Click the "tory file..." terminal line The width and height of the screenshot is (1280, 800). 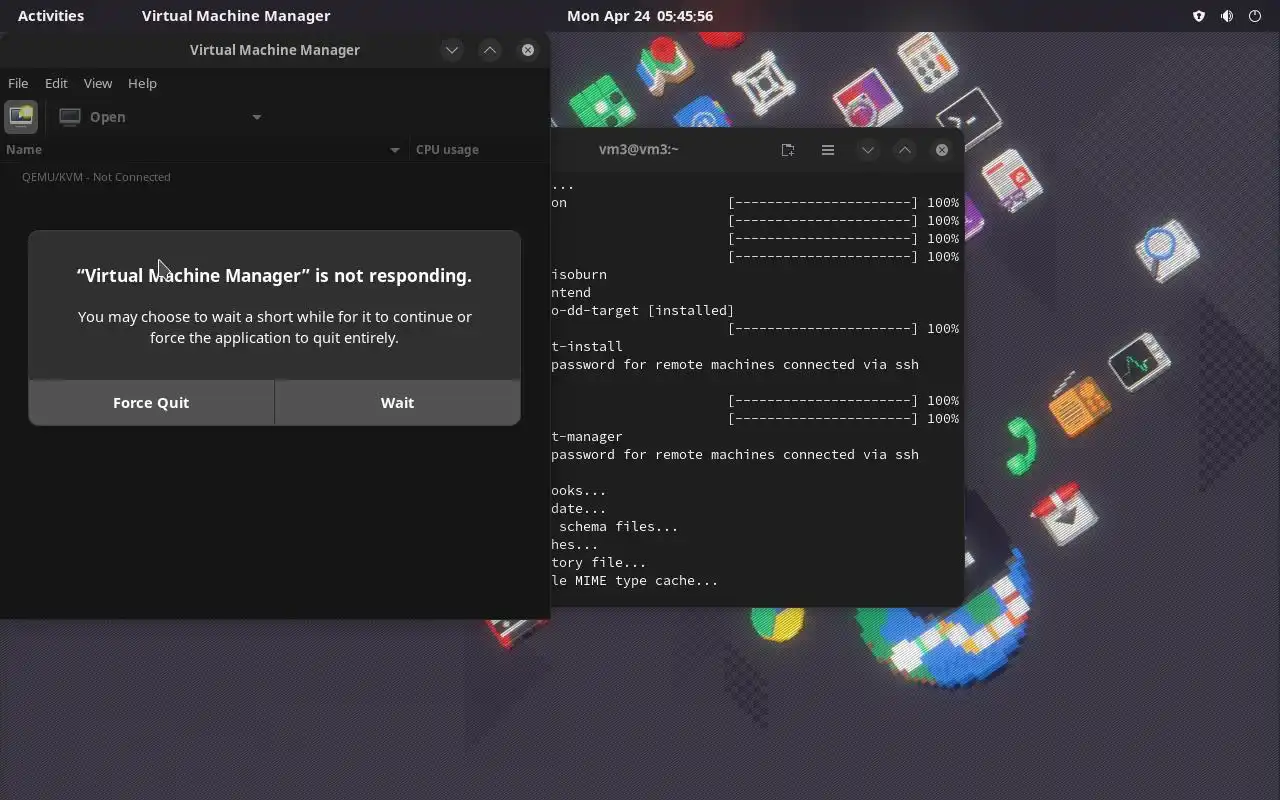click(x=598, y=562)
